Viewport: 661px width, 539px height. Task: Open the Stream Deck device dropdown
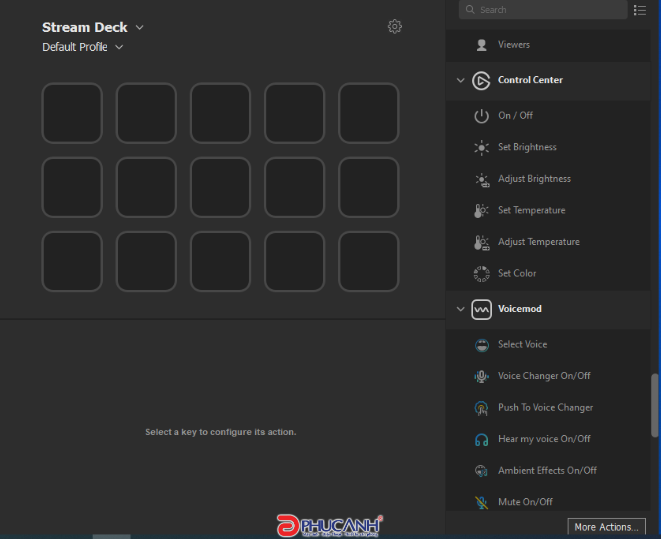click(140, 27)
